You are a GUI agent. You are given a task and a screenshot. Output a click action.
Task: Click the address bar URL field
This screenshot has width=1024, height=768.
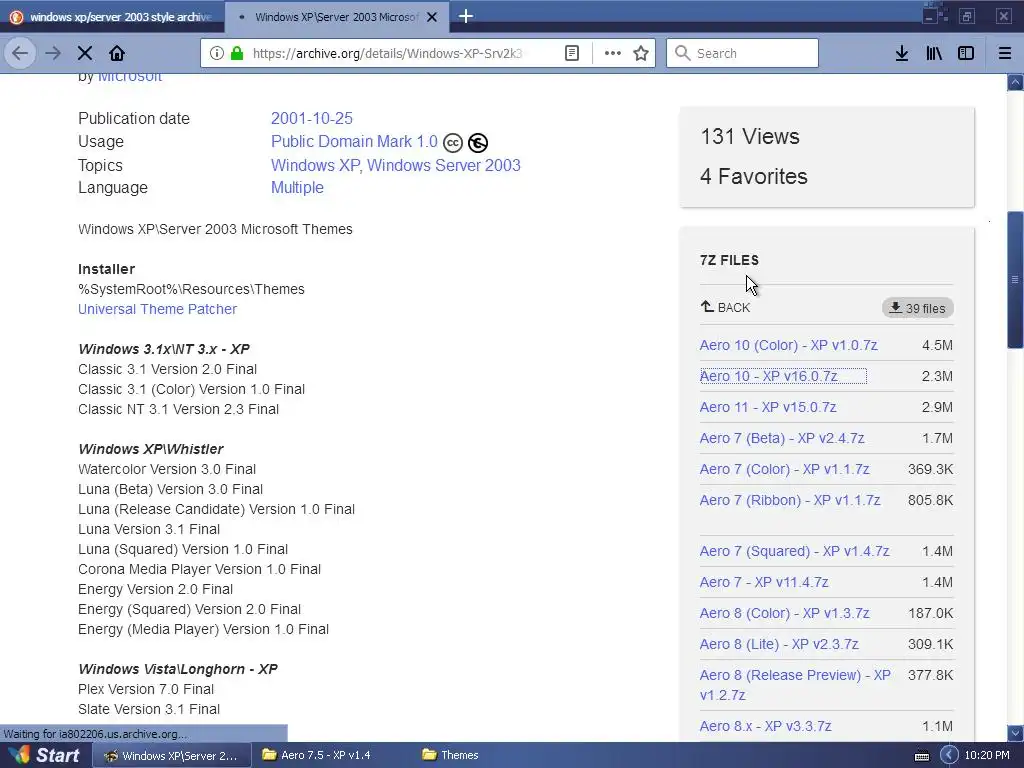click(x=388, y=54)
